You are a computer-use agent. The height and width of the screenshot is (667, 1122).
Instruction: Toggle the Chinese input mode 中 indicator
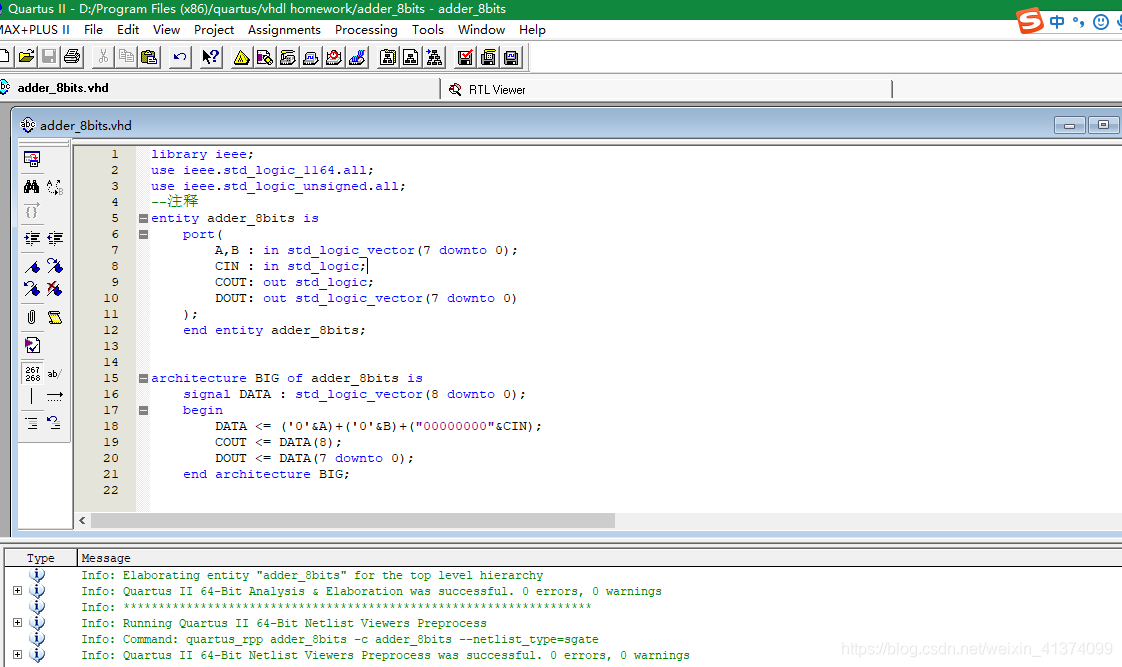(1057, 22)
